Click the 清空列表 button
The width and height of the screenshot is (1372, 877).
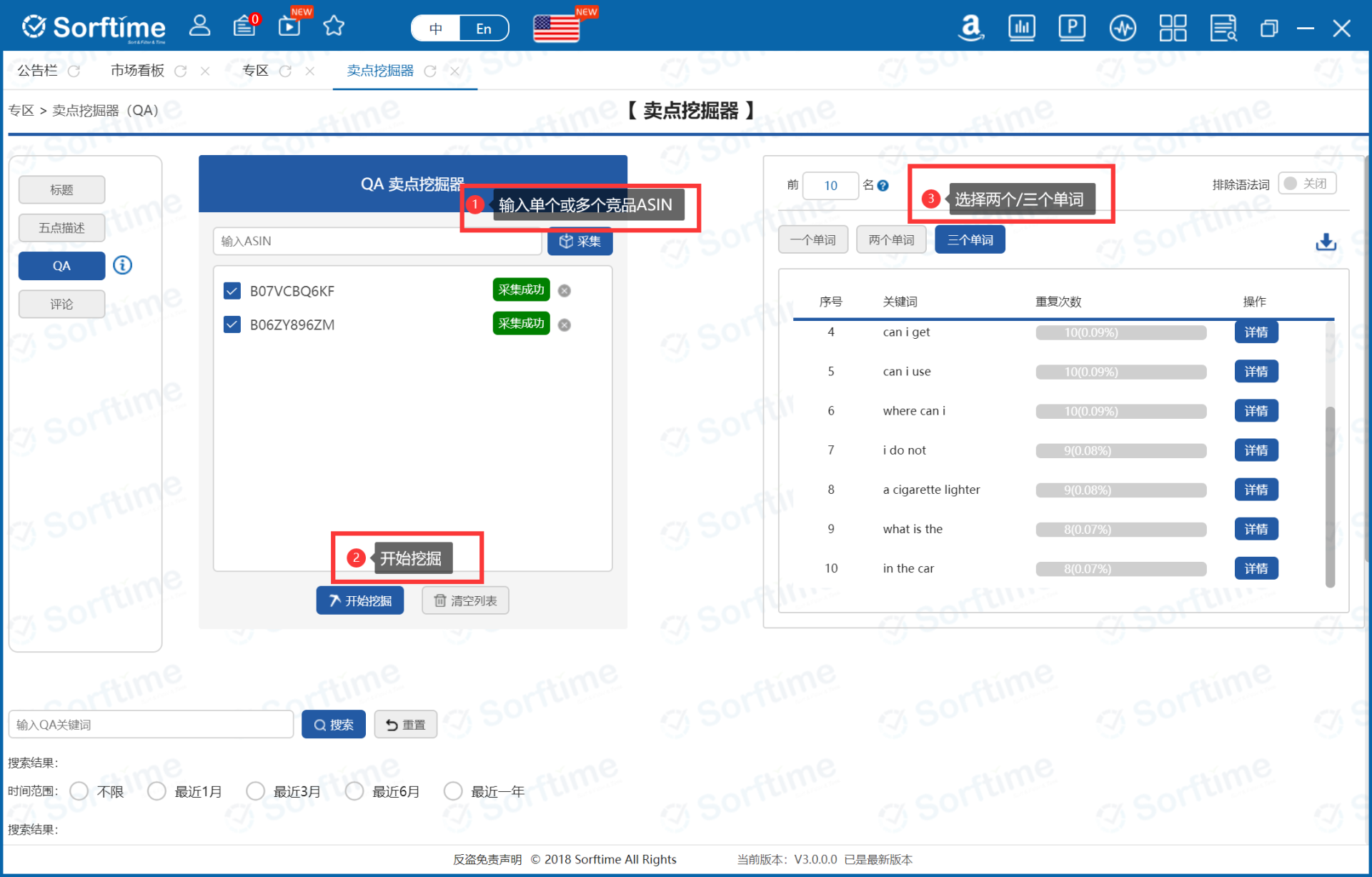(x=465, y=600)
